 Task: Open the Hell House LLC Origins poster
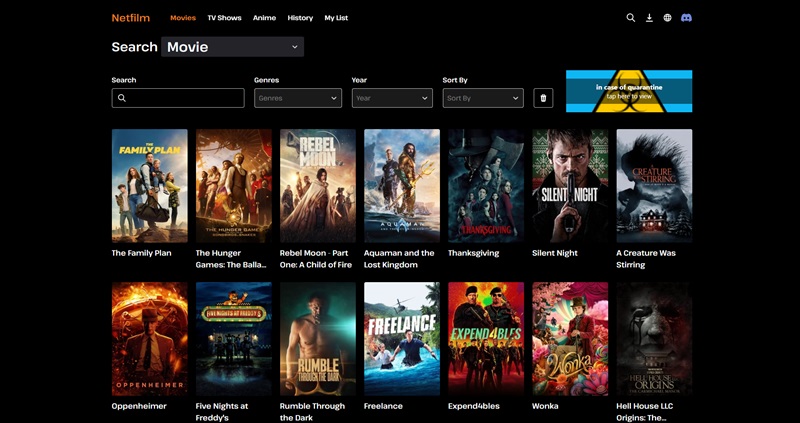tap(655, 339)
